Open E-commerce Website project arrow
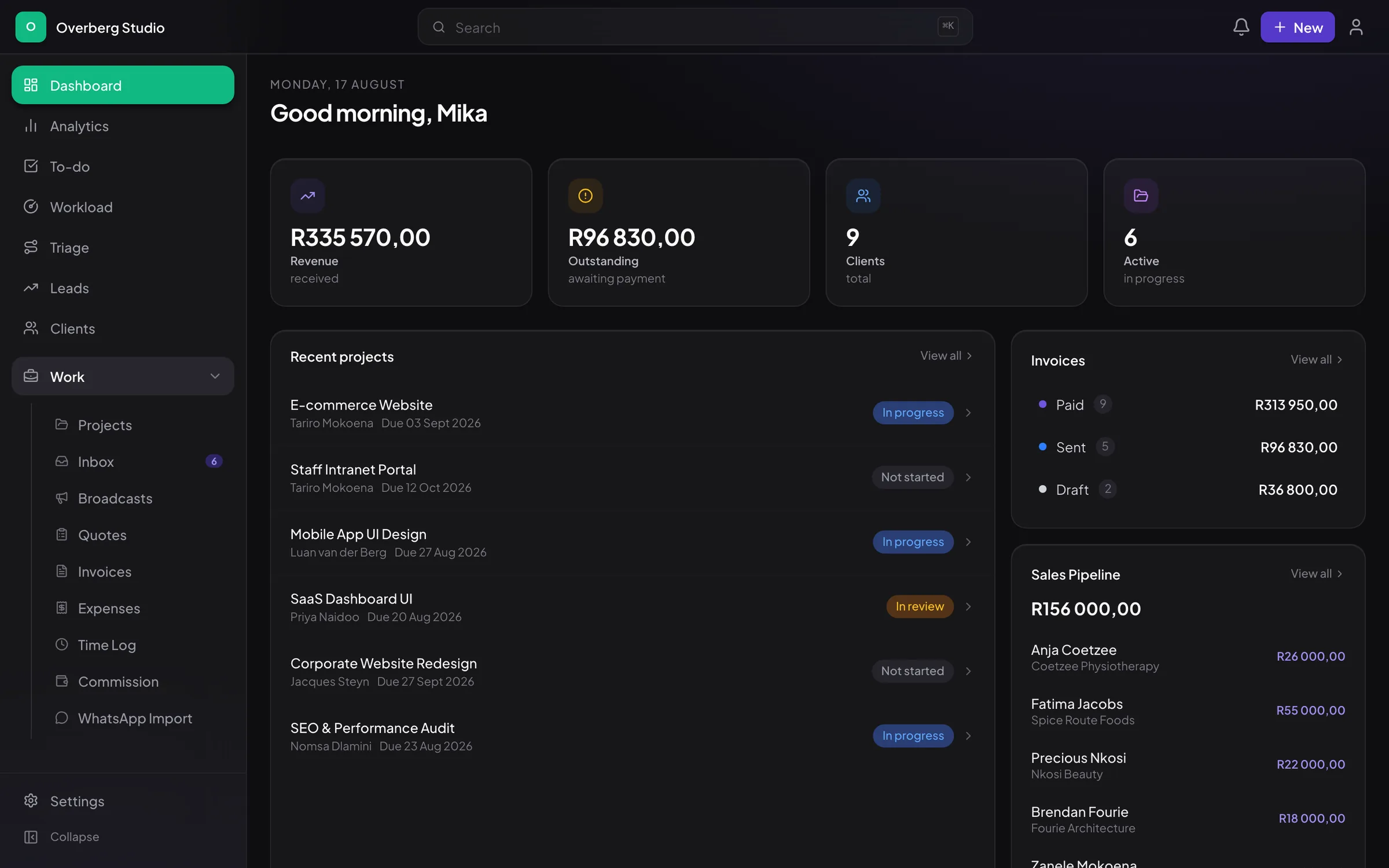1389x868 pixels. 968,413
